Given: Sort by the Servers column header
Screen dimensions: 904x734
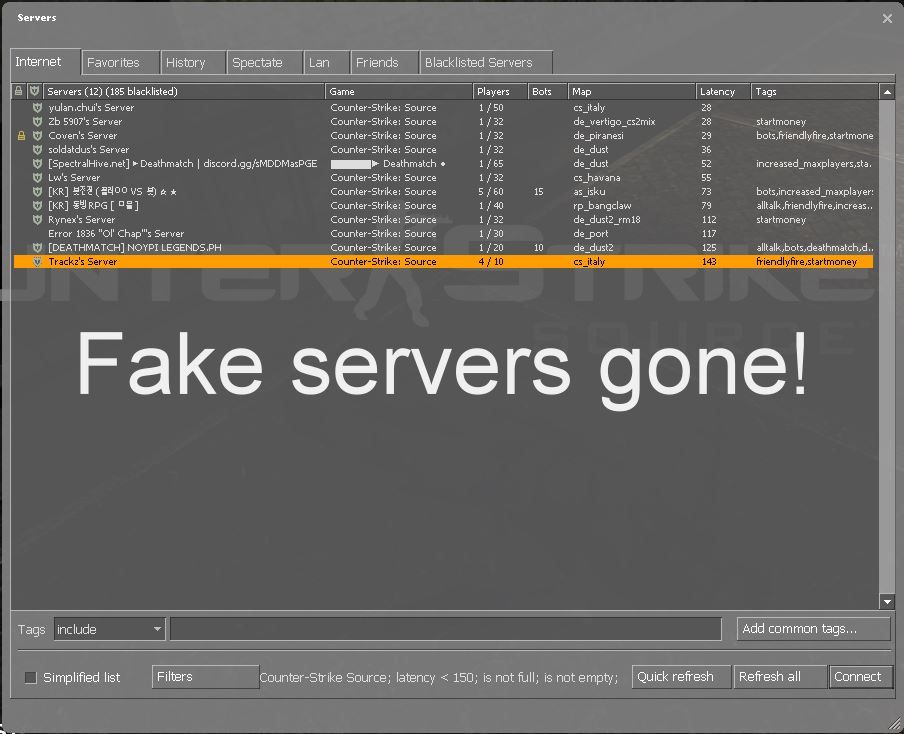Looking at the screenshot, I should (x=184, y=91).
